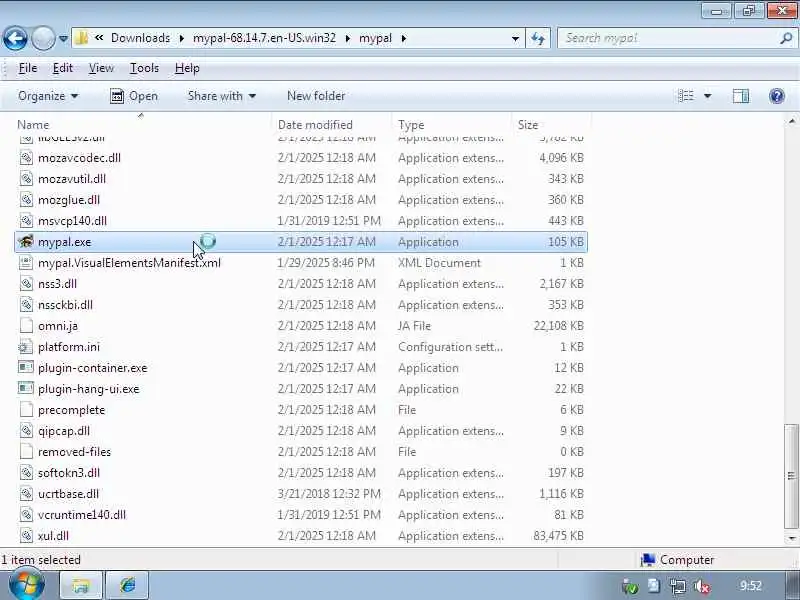This screenshot has width=800, height=600.
Task: Select the softokn3.dll file name
Action: click(69, 472)
